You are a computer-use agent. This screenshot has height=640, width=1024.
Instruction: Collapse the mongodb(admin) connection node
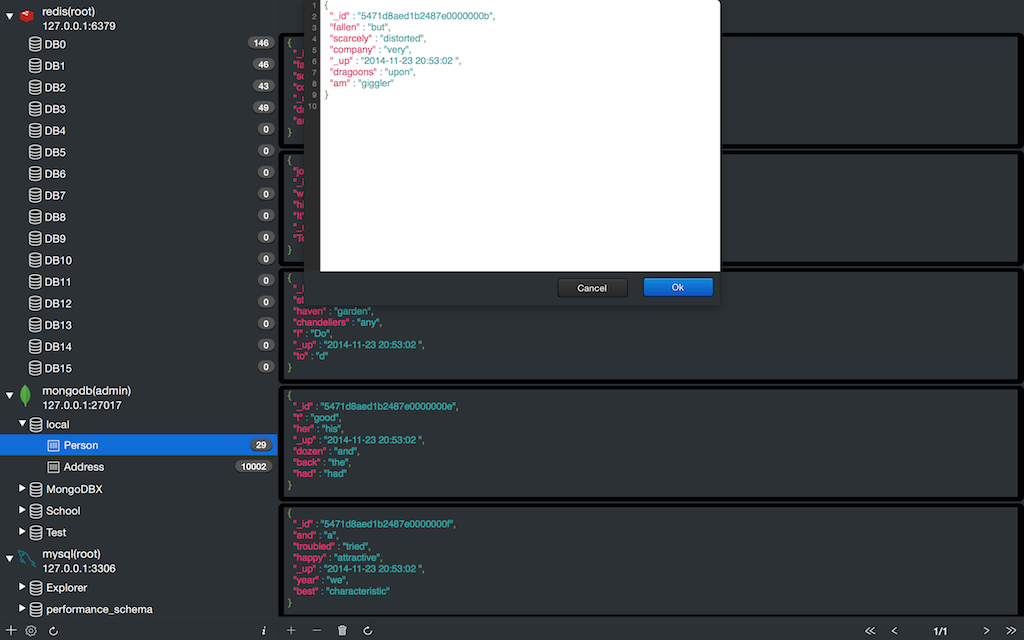(10, 397)
